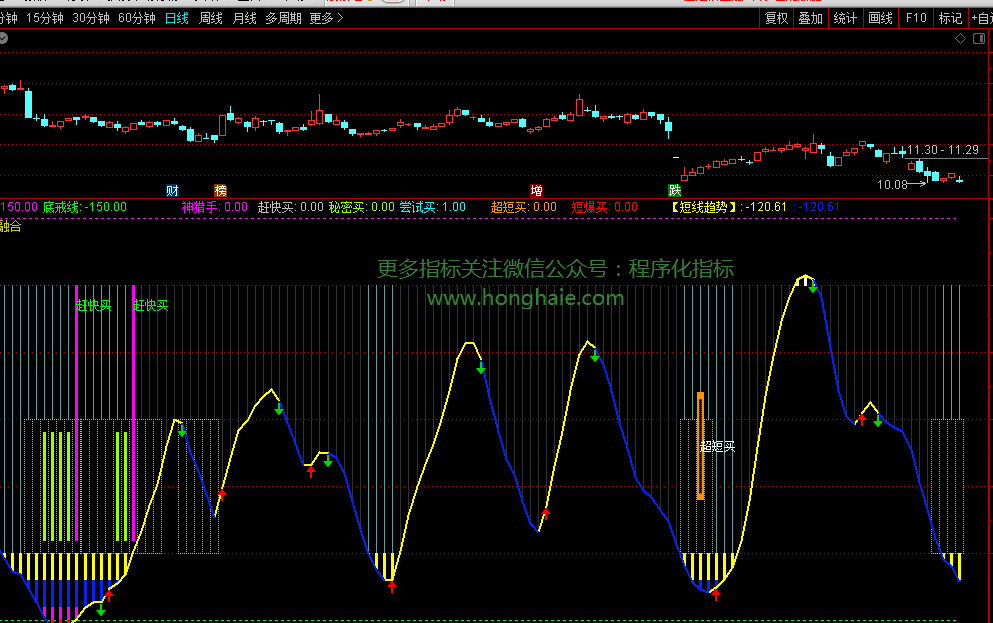Click the red buy arrow under 超短买
This screenshot has height=623, width=993.
[x=715, y=595]
